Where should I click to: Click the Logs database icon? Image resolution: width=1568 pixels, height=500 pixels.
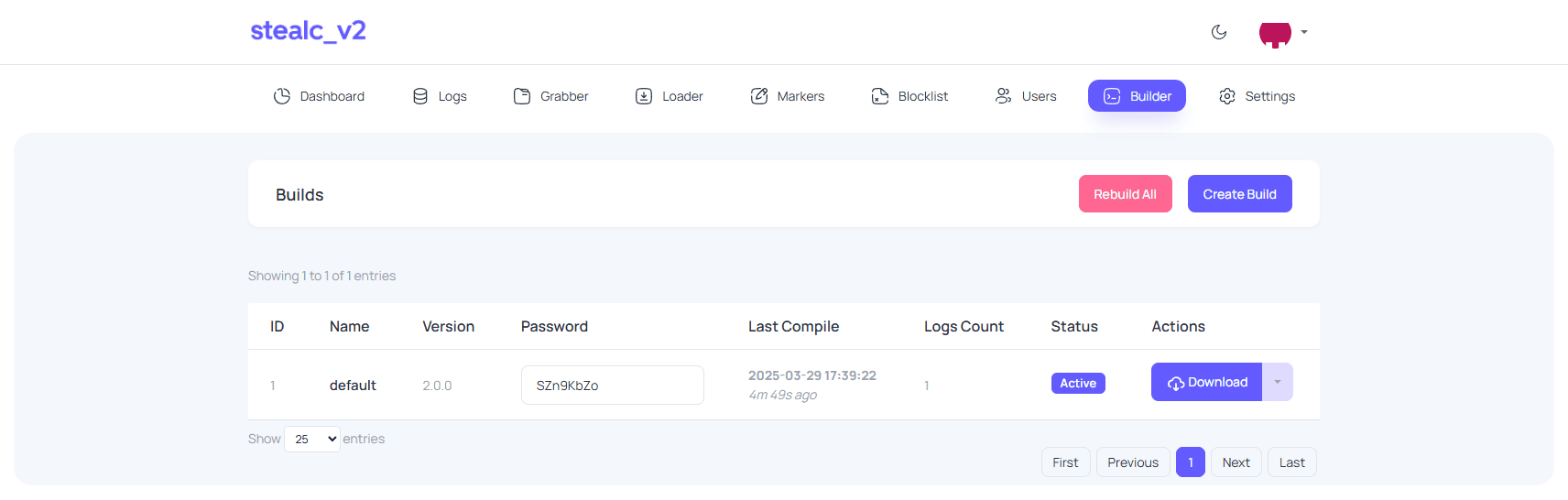click(x=420, y=96)
